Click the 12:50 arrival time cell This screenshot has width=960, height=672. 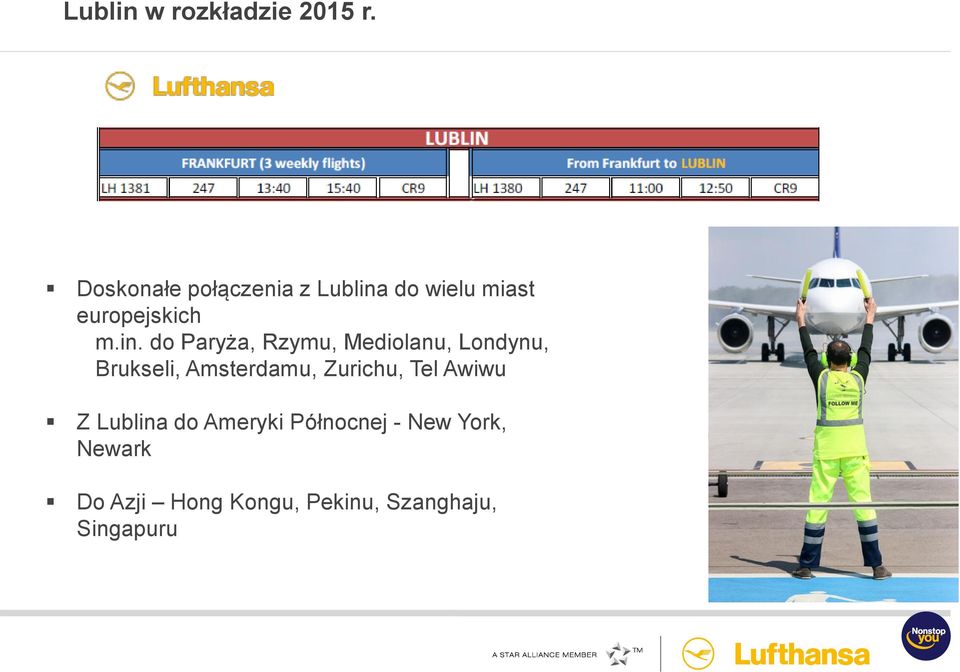pos(715,188)
